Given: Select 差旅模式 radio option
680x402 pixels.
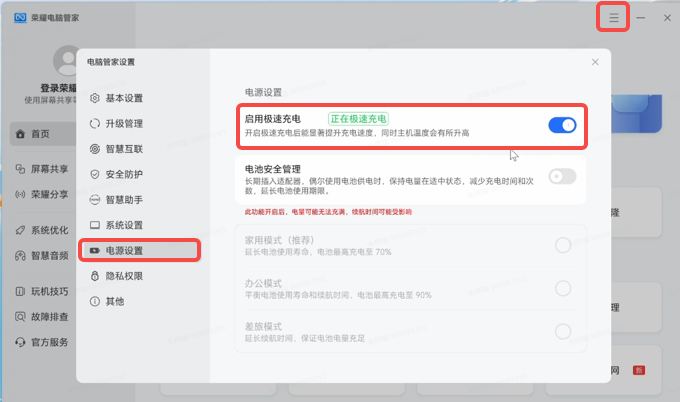Looking at the screenshot, I should click(562, 331).
